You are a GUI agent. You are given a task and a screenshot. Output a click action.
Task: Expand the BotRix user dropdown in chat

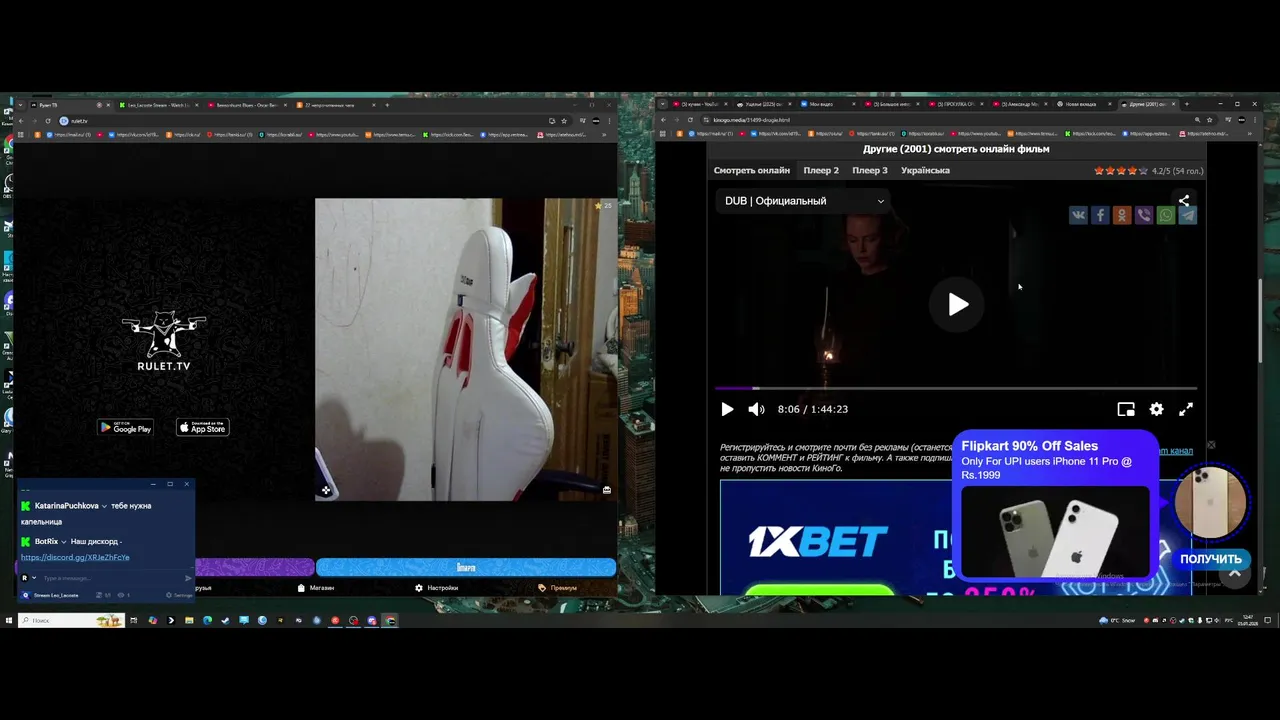(x=64, y=542)
